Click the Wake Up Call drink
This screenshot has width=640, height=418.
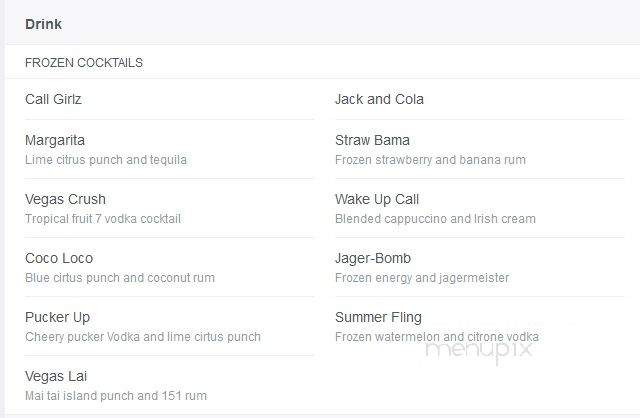click(x=377, y=199)
